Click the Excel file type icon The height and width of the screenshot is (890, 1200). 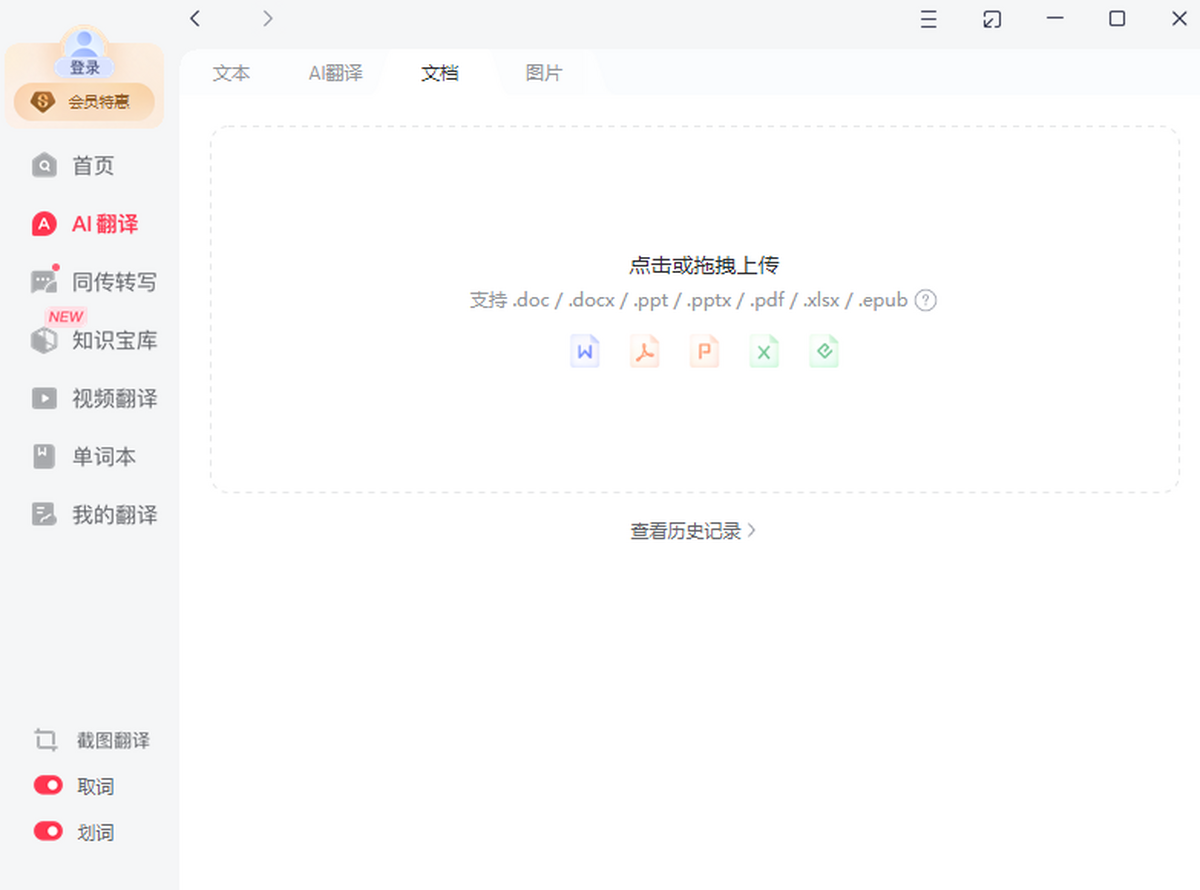coord(764,351)
